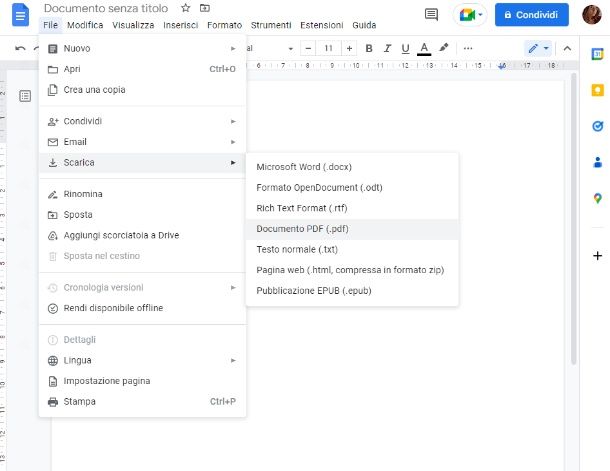Open the more options three dots

[468, 48]
